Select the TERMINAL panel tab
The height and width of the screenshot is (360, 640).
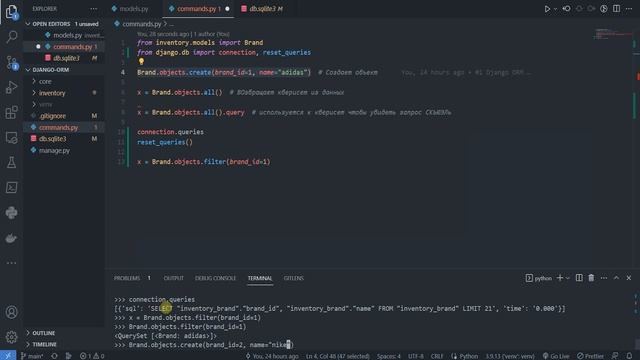pyautogui.click(x=260, y=278)
